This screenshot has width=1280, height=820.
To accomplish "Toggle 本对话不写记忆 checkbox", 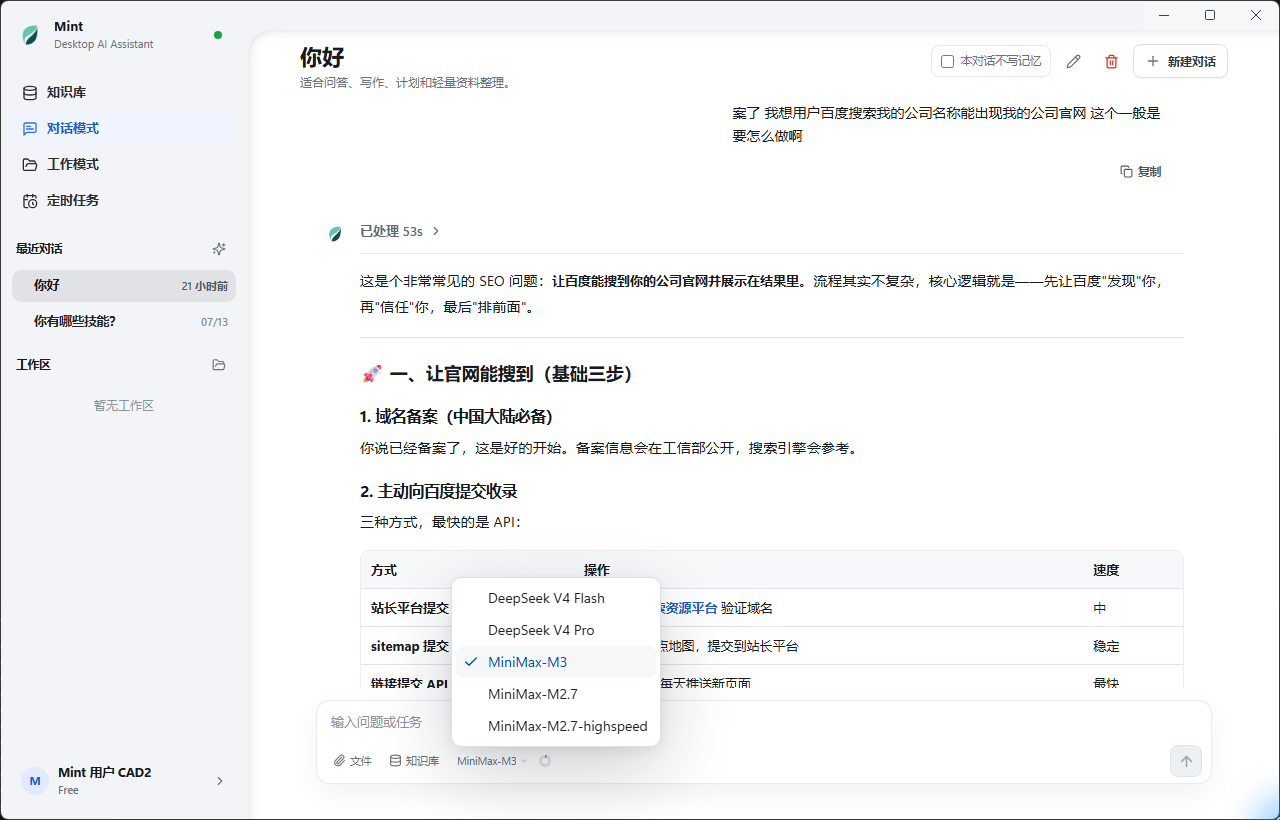I will click(947, 61).
